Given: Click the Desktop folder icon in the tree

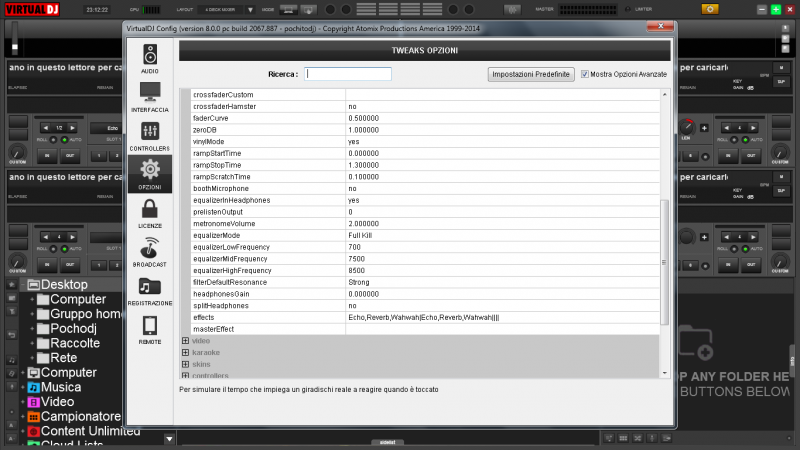Looking at the screenshot, I should [x=34, y=285].
